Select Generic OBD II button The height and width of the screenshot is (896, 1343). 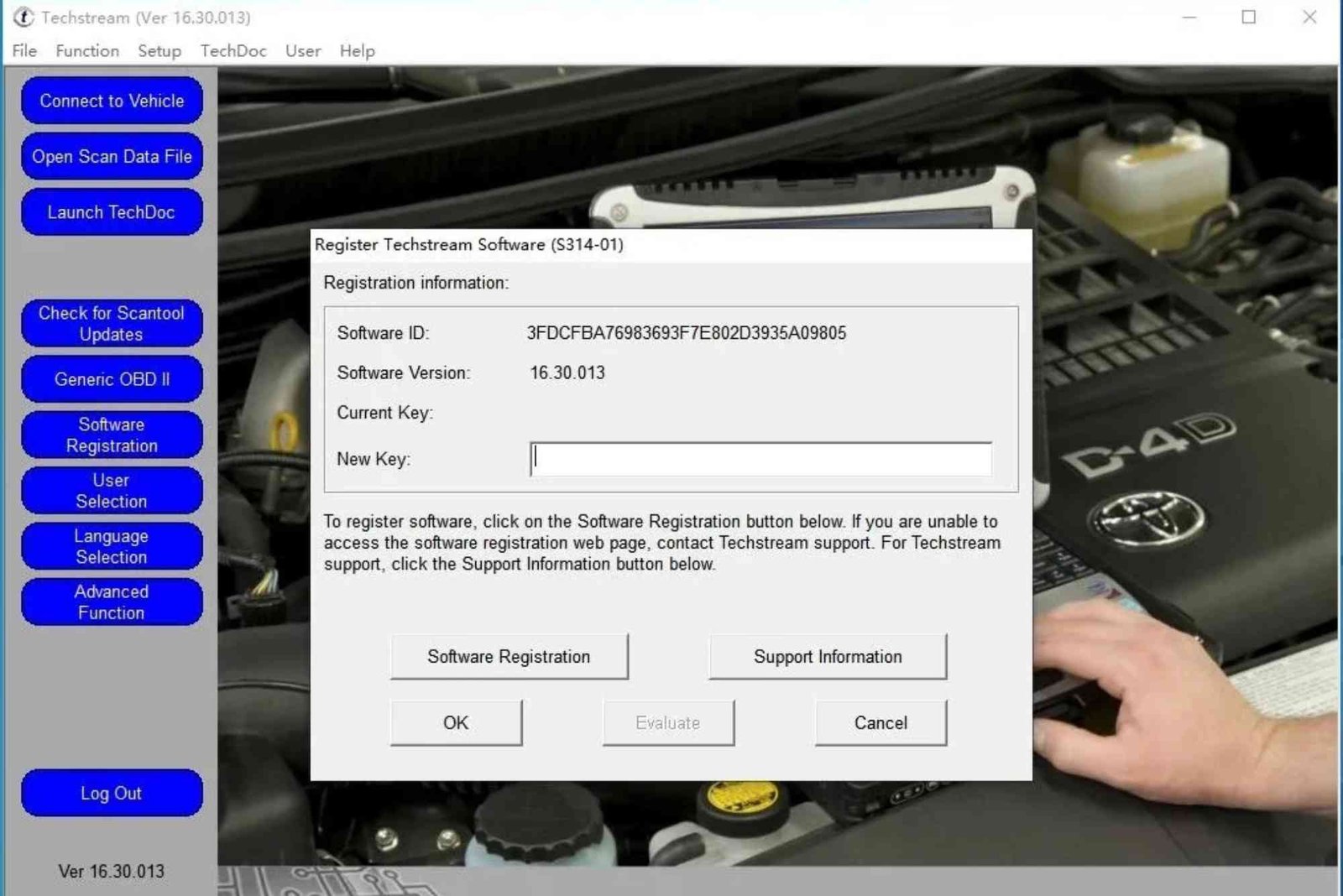[x=112, y=379]
